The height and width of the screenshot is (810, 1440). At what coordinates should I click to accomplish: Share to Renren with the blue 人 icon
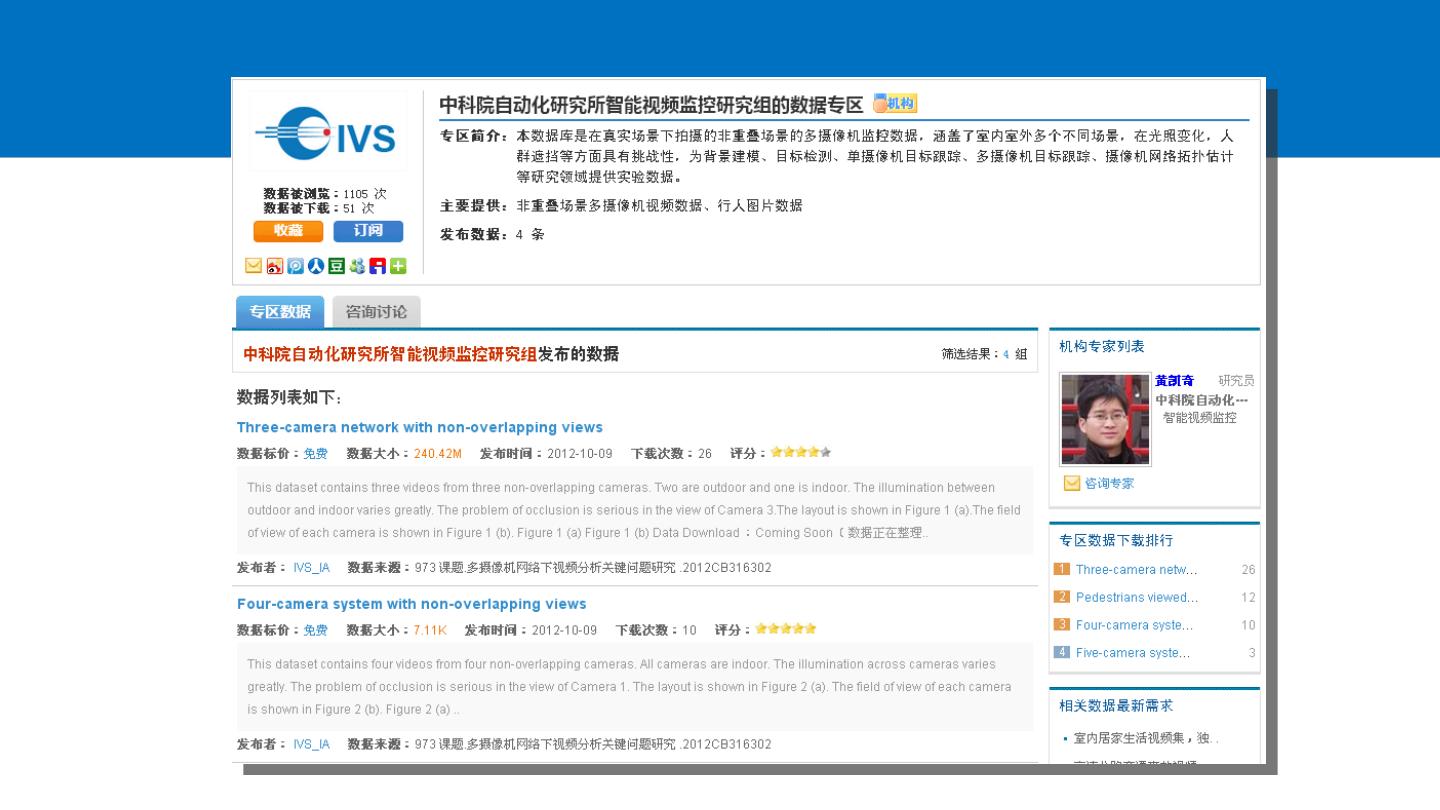(x=316, y=266)
